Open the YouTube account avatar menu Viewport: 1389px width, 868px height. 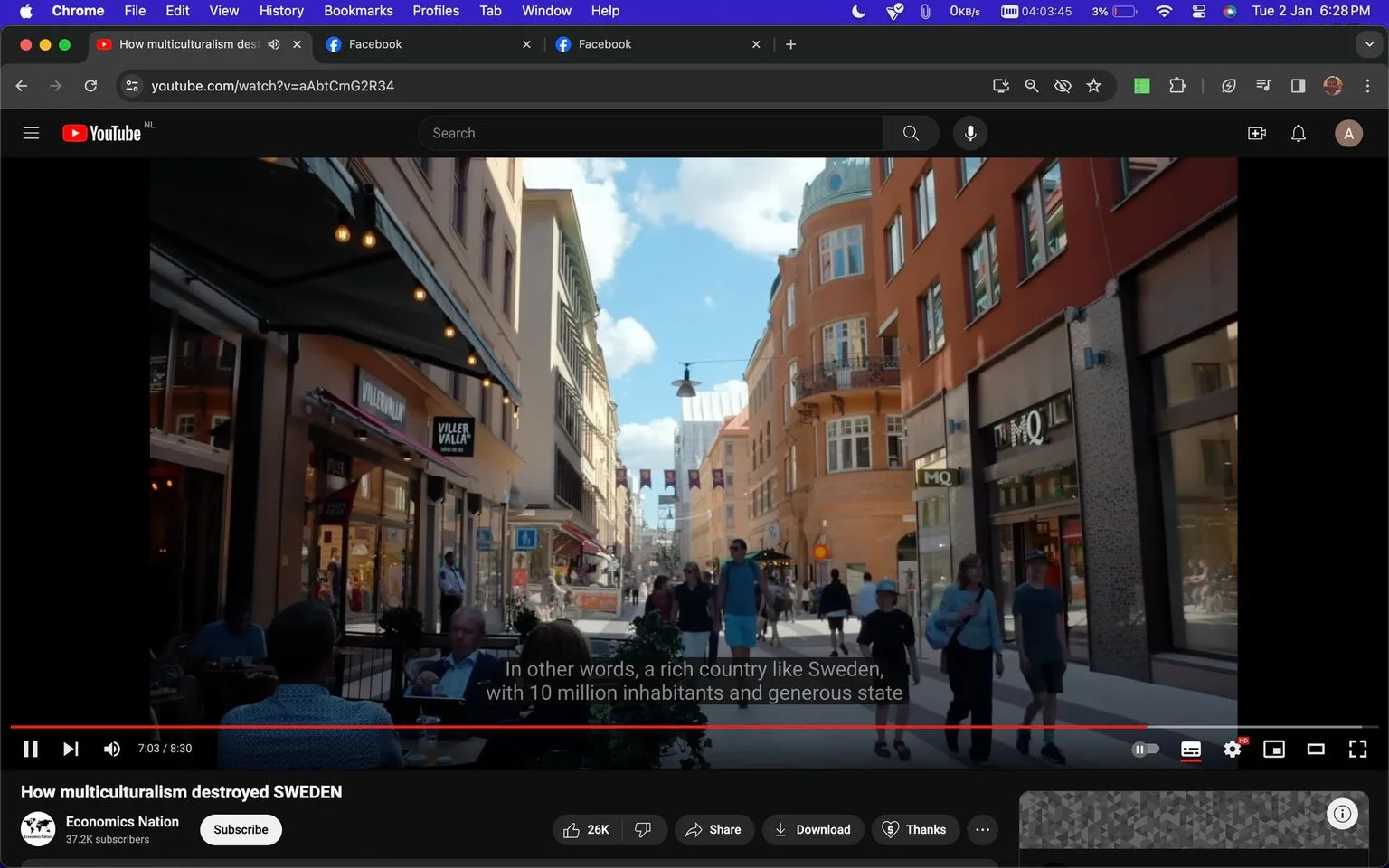pyautogui.click(x=1348, y=134)
